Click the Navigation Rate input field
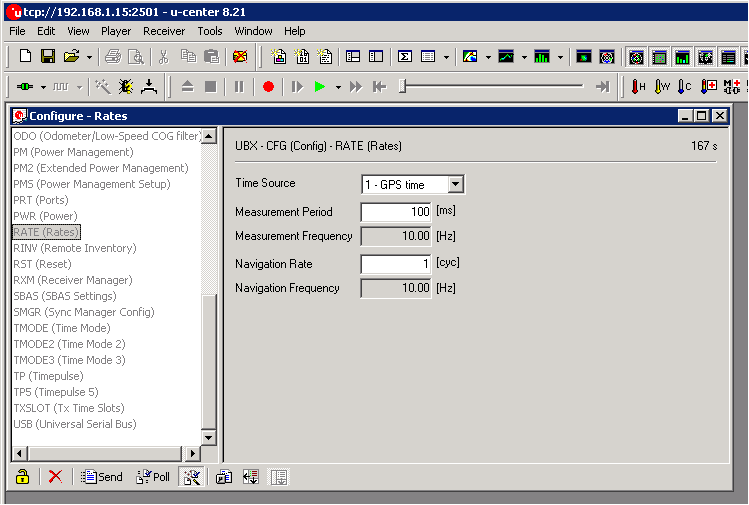Screen dimensions: 749x505 pos(396,264)
